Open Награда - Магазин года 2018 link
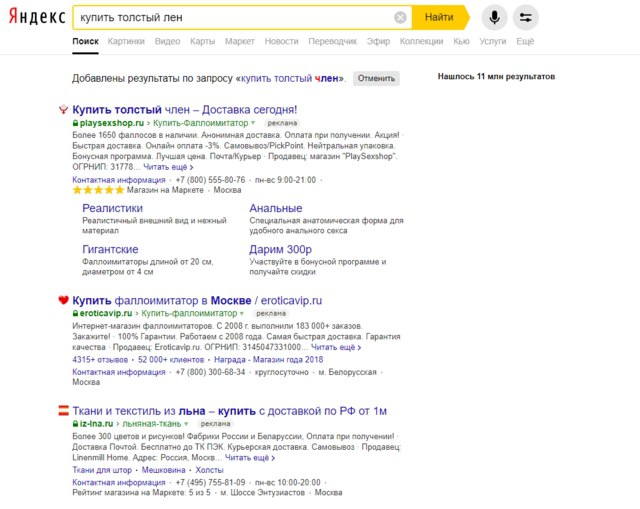 tap(269, 360)
